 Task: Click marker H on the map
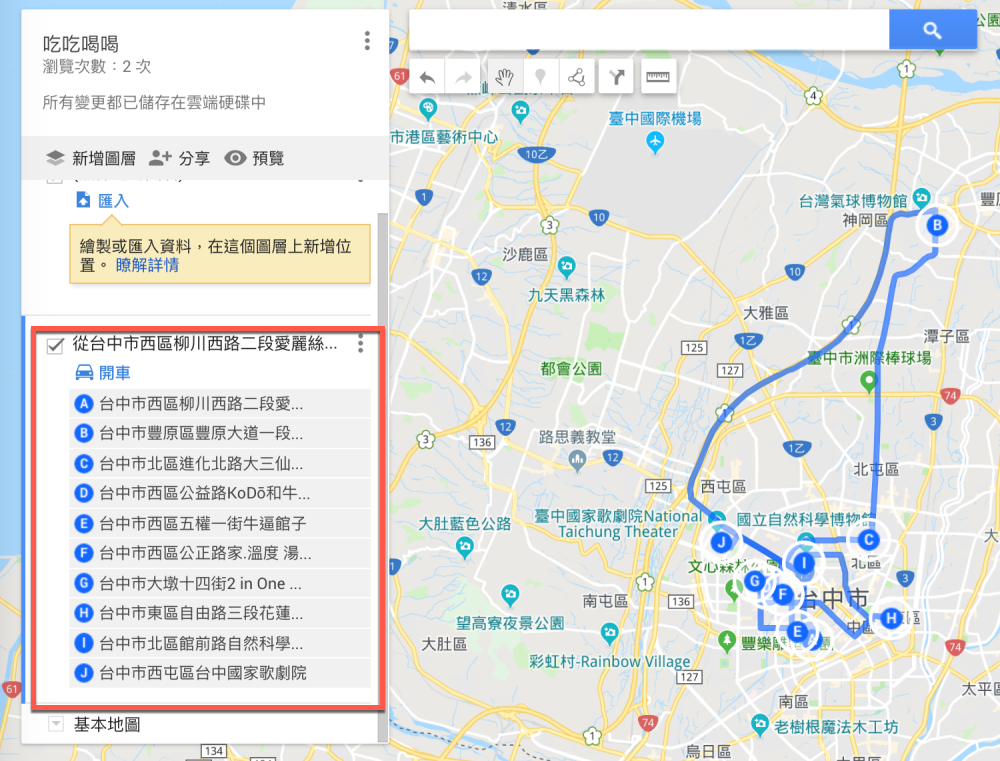[x=891, y=617]
